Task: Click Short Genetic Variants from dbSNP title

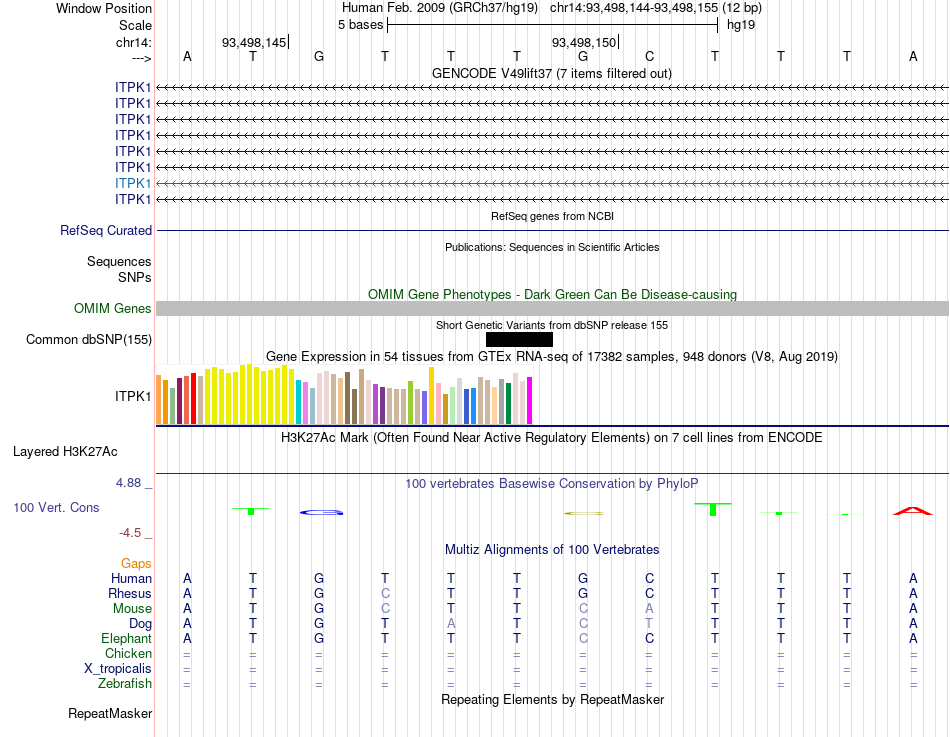Action: click(552, 325)
